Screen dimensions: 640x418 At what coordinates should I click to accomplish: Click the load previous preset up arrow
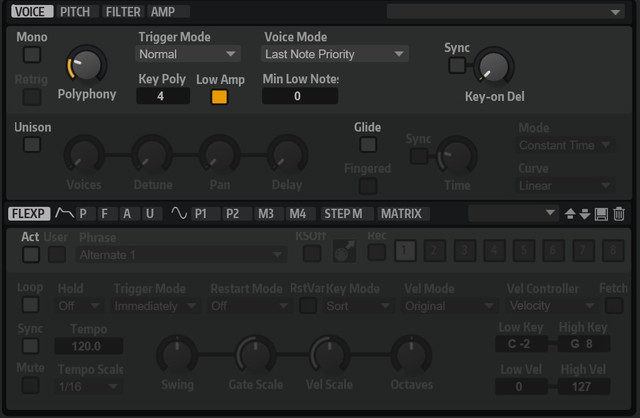[570, 214]
